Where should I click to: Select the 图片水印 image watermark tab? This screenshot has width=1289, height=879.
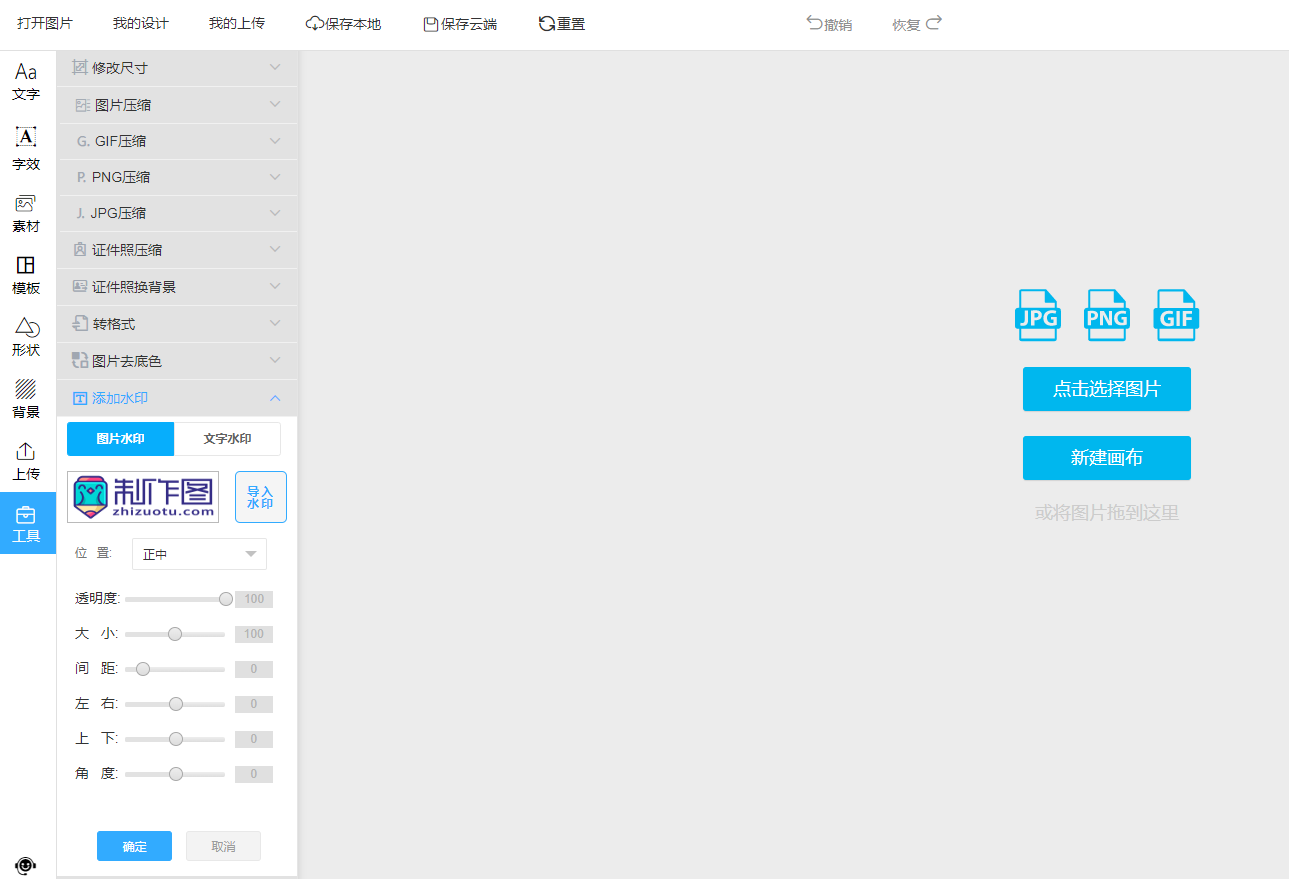click(120, 439)
